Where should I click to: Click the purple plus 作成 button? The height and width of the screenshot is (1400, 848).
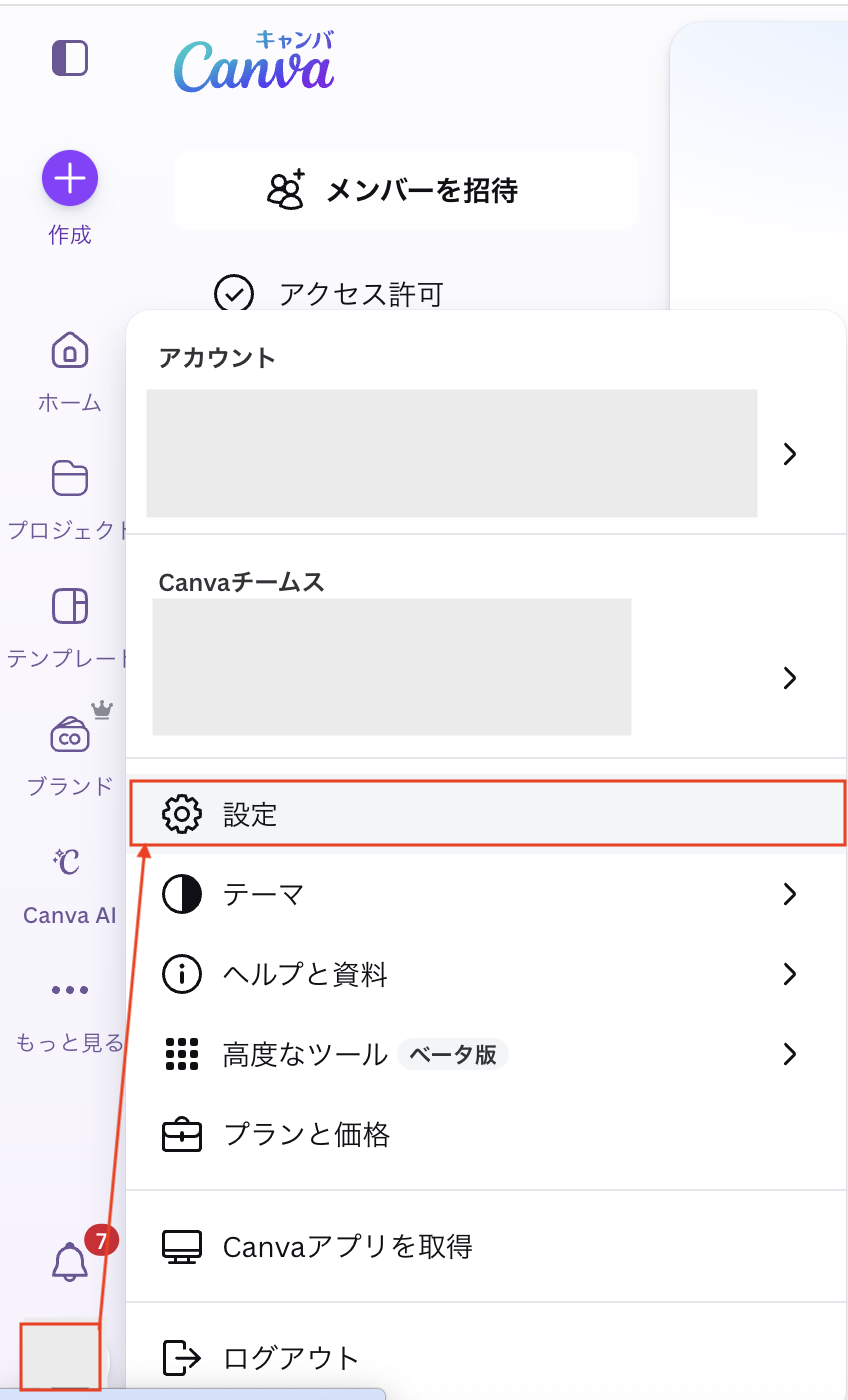[70, 179]
